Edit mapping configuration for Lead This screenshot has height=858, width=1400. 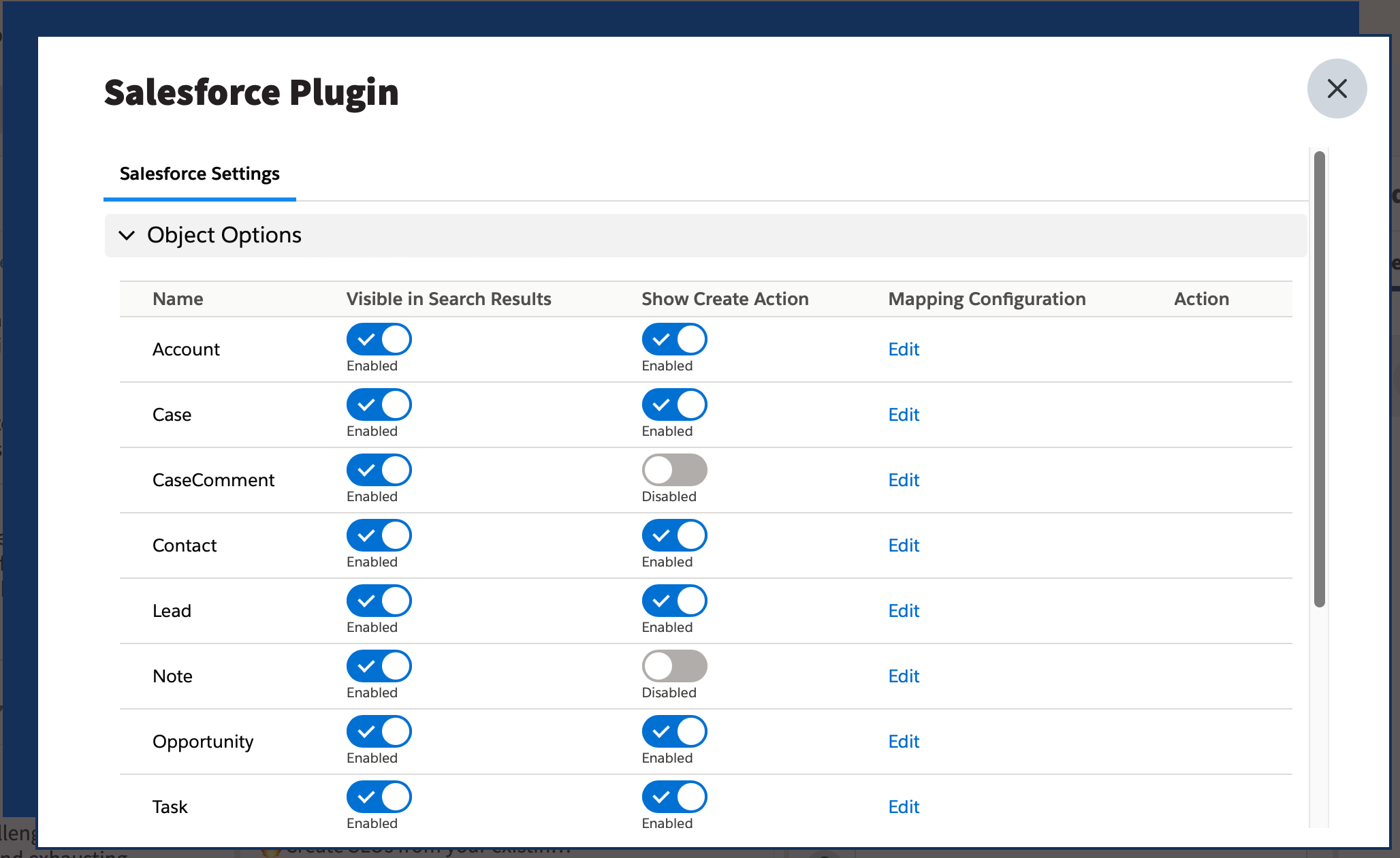[x=904, y=611]
